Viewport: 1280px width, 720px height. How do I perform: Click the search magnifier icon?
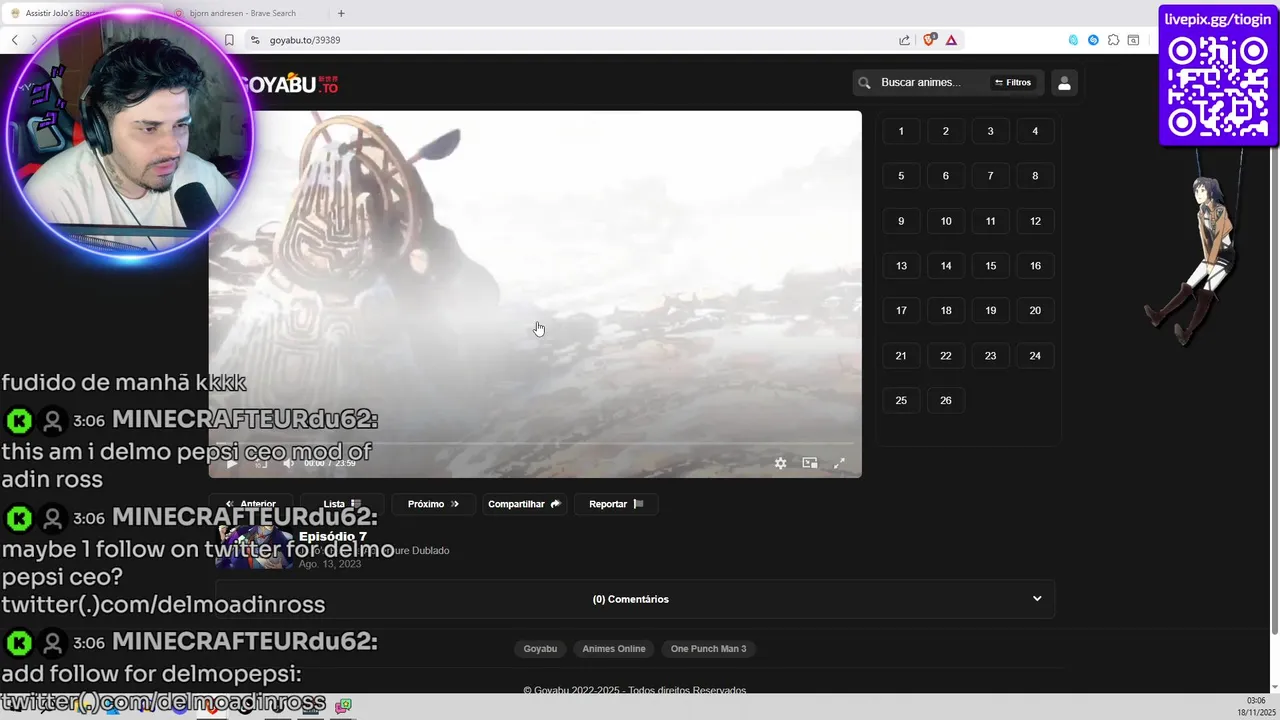click(x=864, y=83)
